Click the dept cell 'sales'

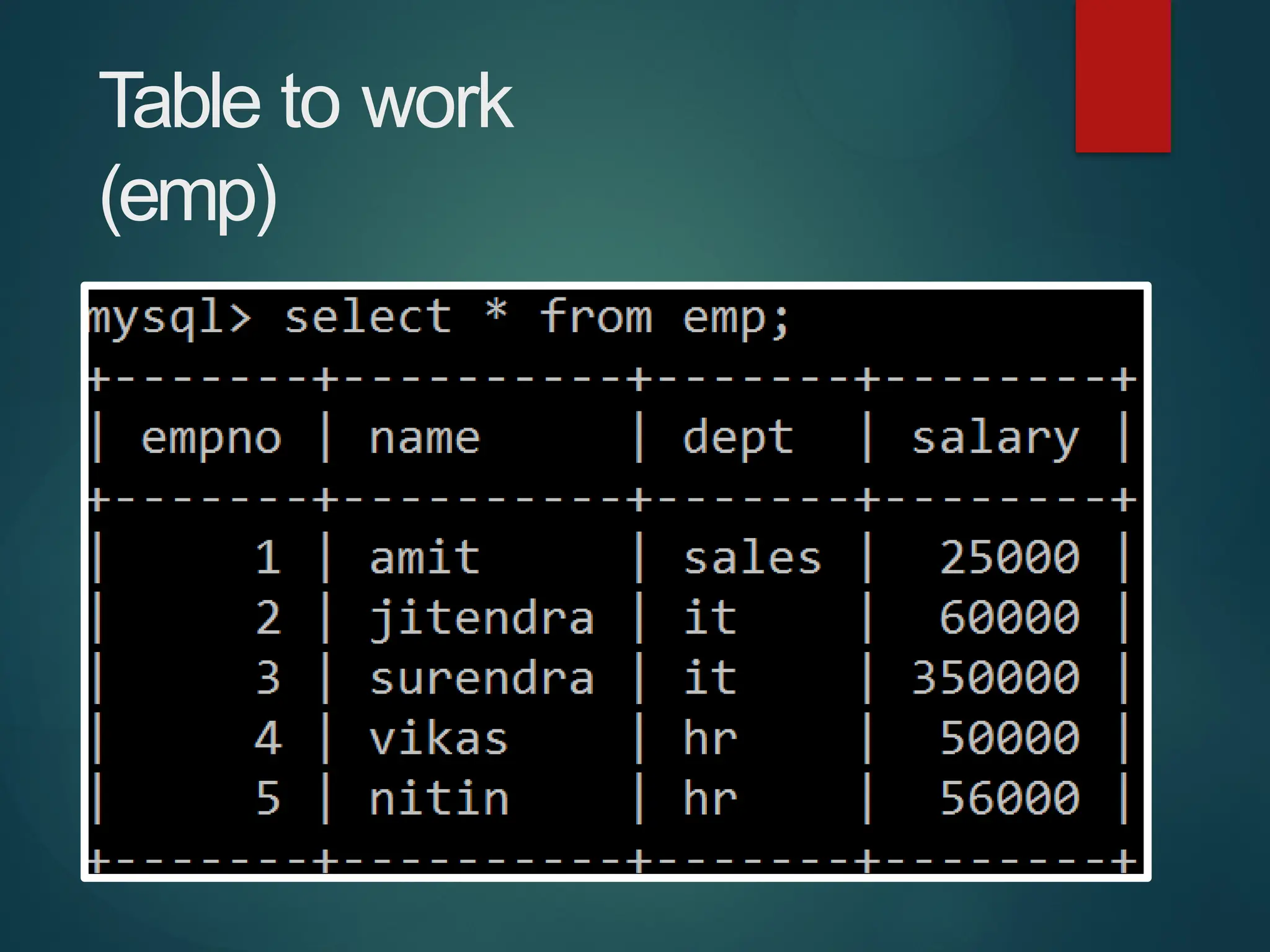pos(752,556)
